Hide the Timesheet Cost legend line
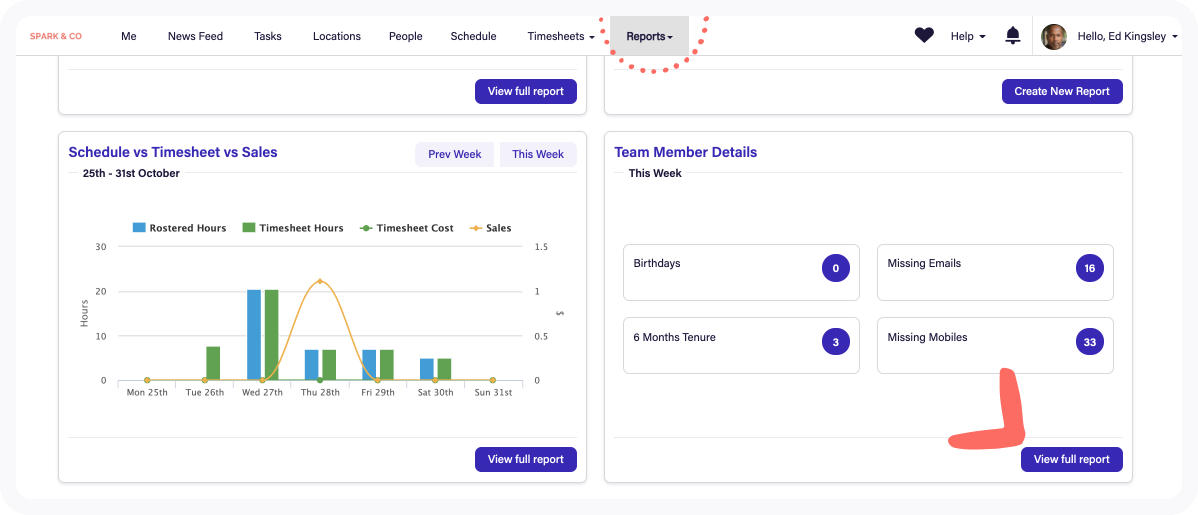Screen dimensions: 1198x515 (x=406, y=228)
